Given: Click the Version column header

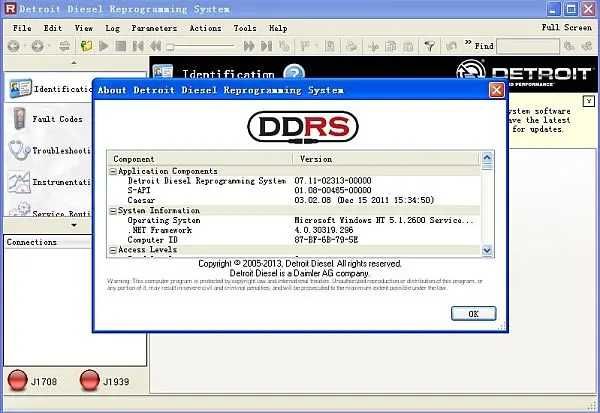Looking at the screenshot, I should pyautogui.click(x=386, y=159).
